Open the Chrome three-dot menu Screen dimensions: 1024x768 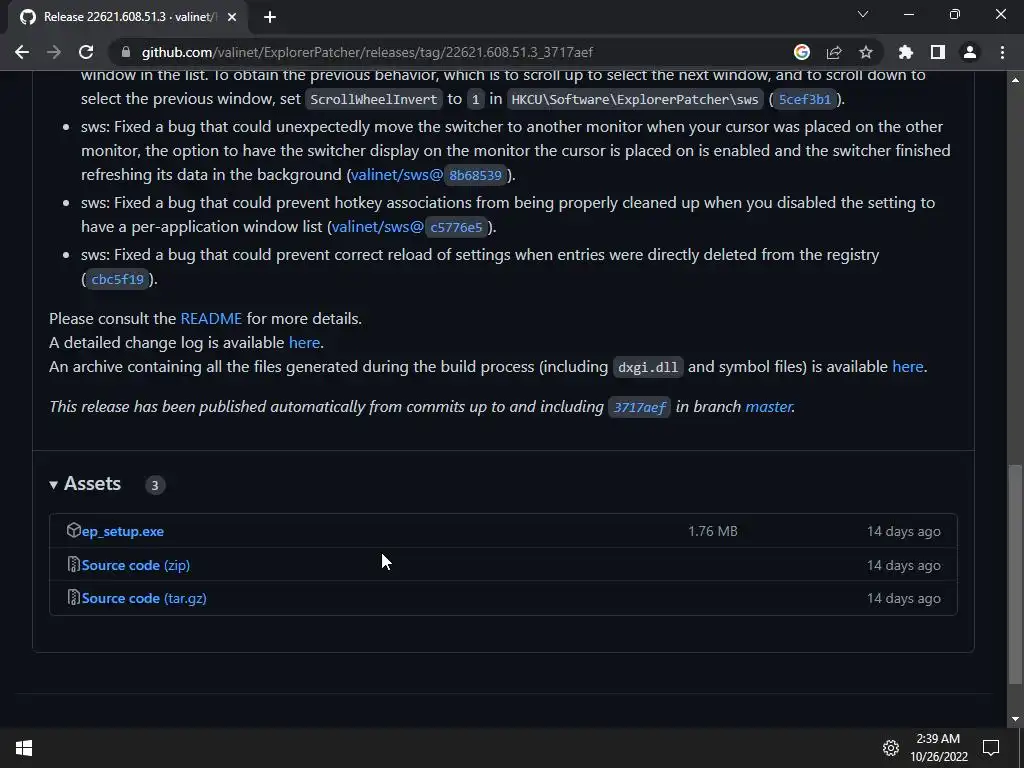coord(1002,52)
